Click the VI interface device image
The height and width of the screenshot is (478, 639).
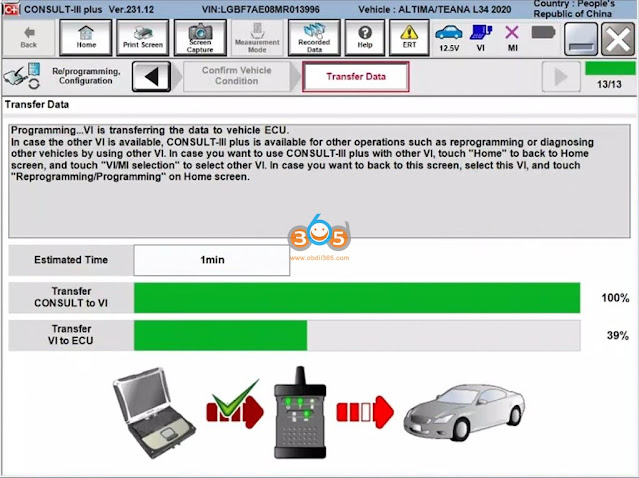[x=300, y=412]
